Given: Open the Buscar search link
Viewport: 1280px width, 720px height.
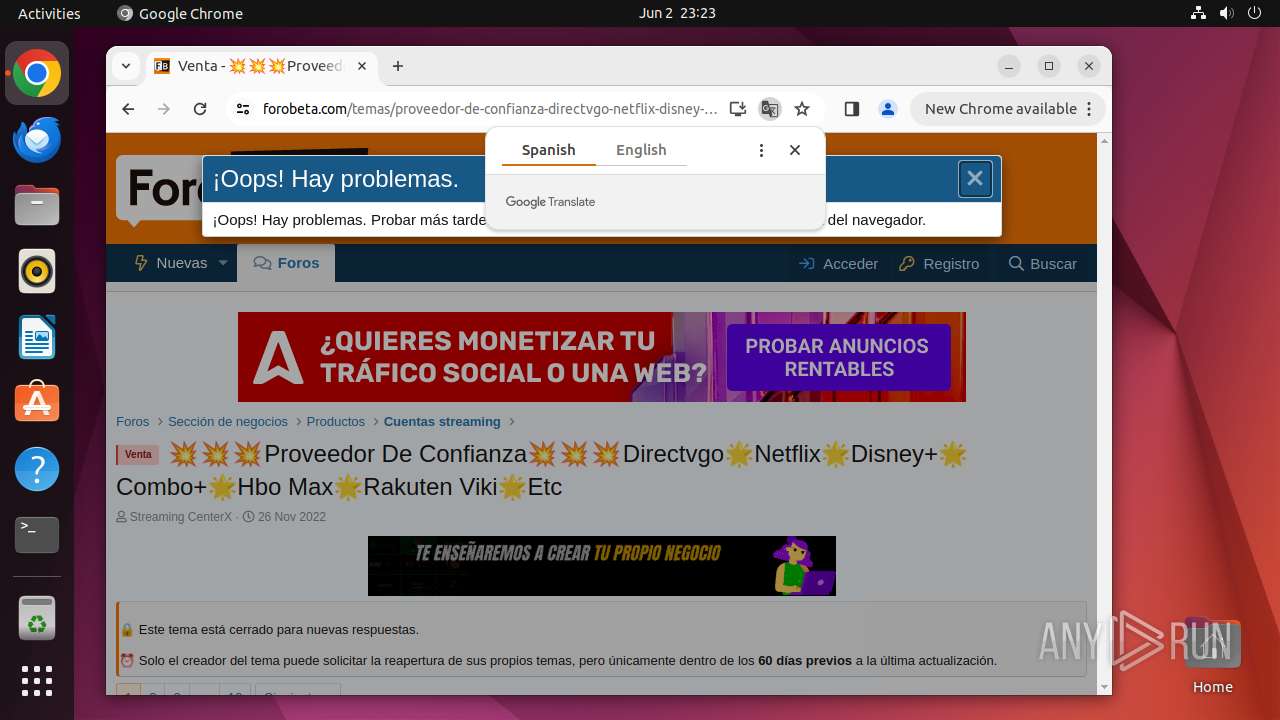Looking at the screenshot, I should click(x=1043, y=263).
